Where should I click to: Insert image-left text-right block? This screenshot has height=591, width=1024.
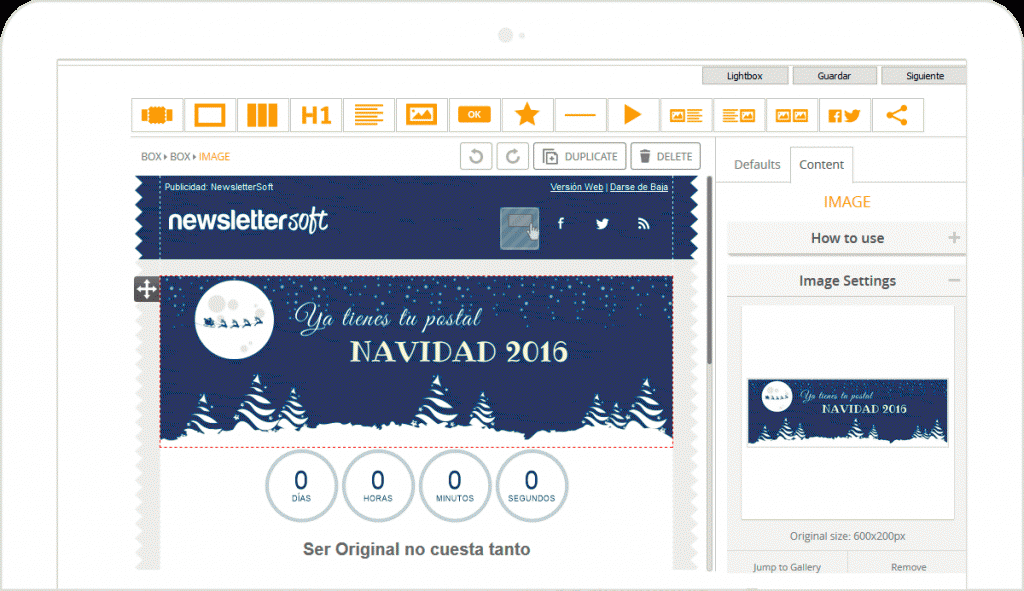(686, 115)
